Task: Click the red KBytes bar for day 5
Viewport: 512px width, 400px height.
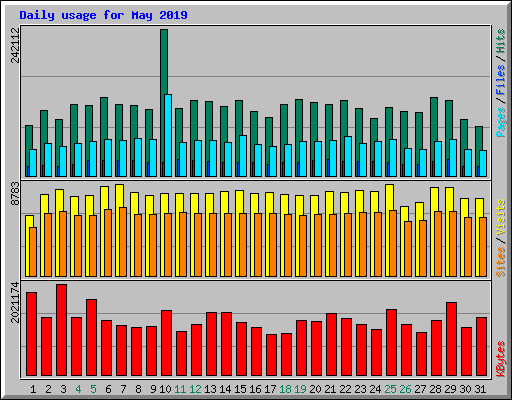Action: [91, 337]
